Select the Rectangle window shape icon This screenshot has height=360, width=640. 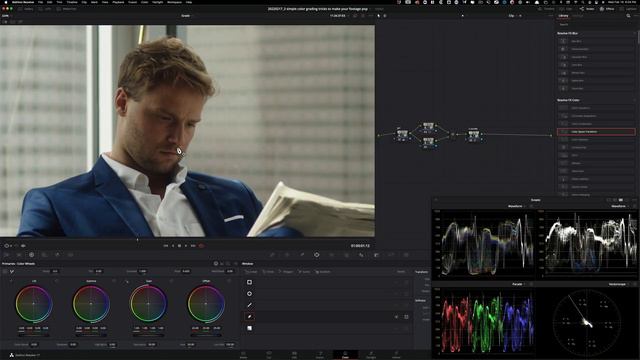(x=249, y=282)
